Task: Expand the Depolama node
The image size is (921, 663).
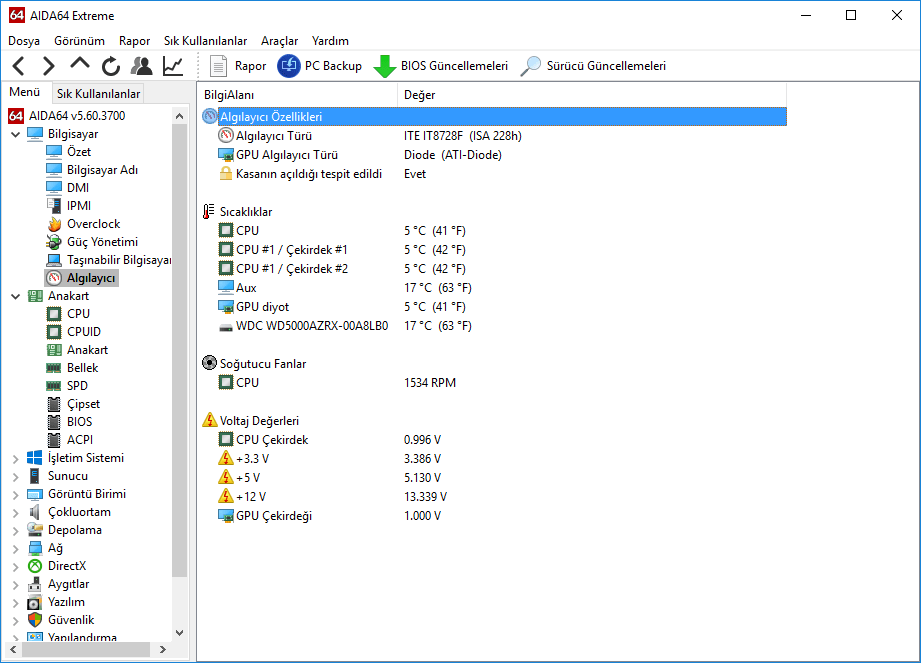Action: click(15, 531)
